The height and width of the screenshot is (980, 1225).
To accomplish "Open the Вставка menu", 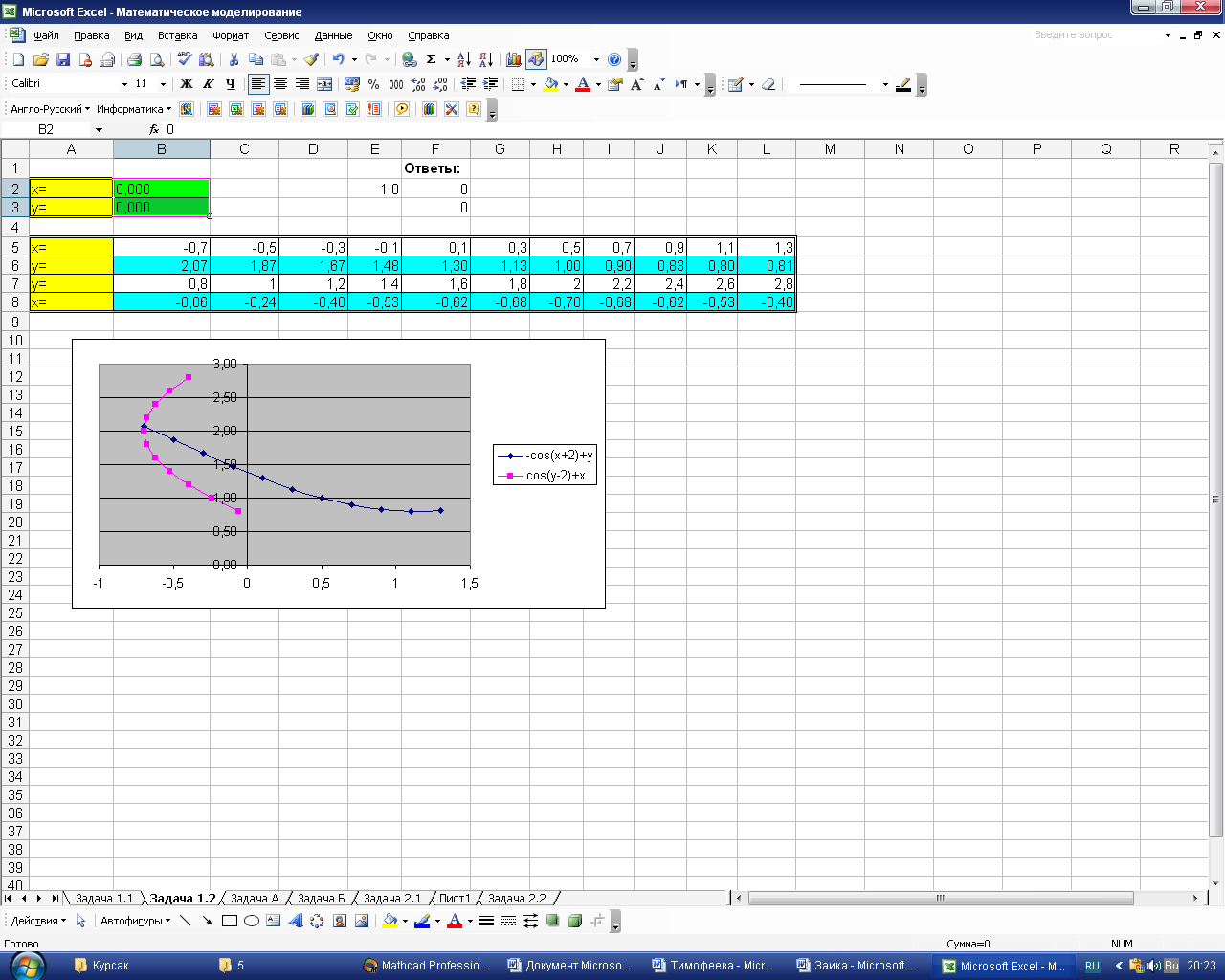I will tap(177, 35).
